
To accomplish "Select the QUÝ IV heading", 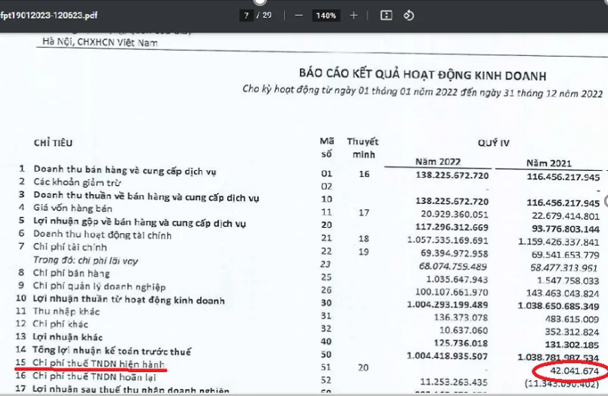I will coord(493,143).
